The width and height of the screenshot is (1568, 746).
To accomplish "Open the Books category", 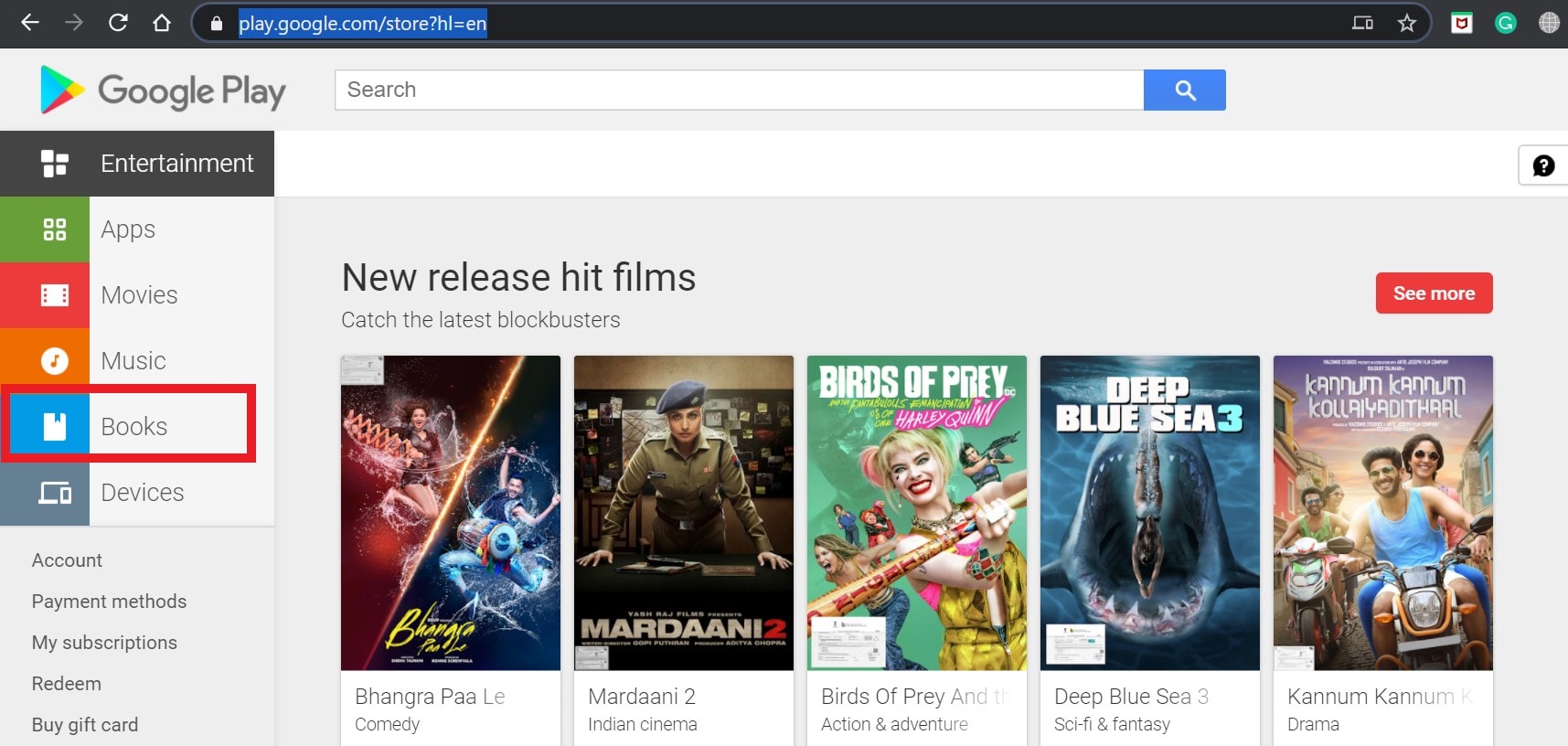I will 137,427.
